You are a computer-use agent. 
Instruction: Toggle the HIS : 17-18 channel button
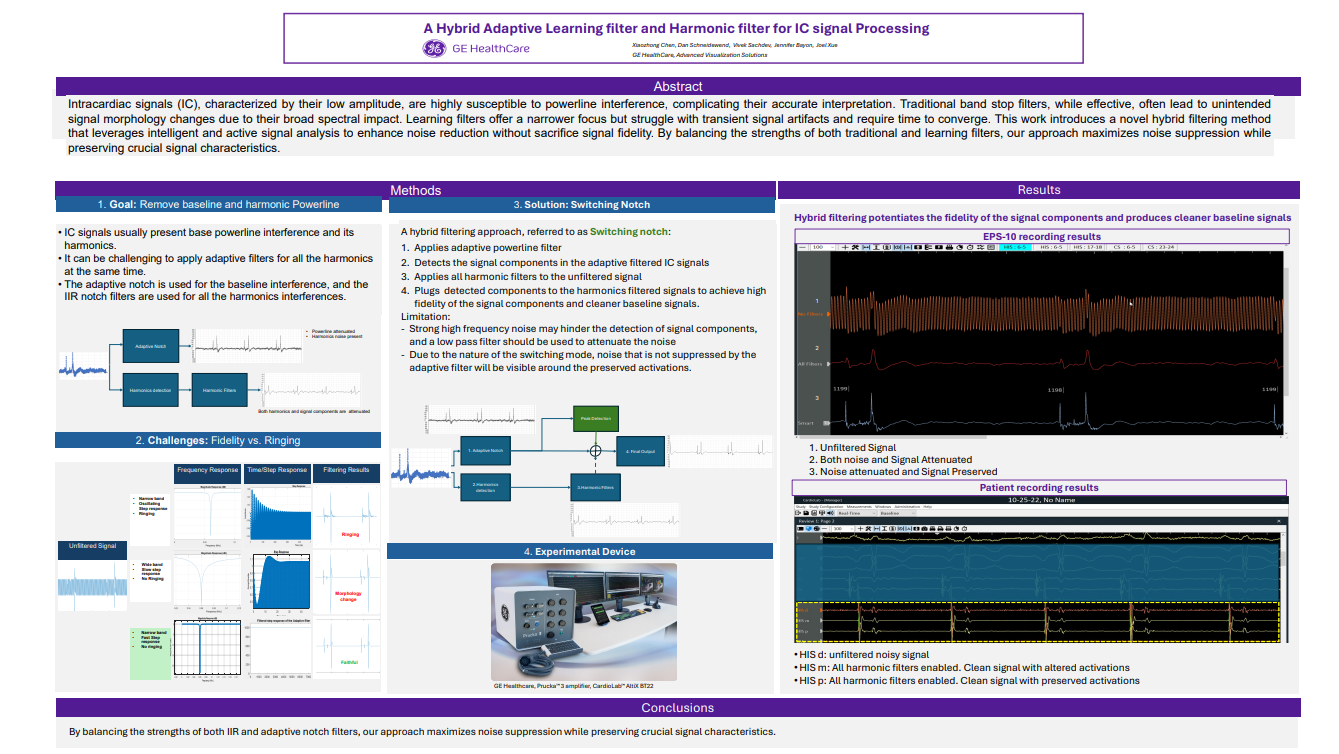(x=1087, y=246)
